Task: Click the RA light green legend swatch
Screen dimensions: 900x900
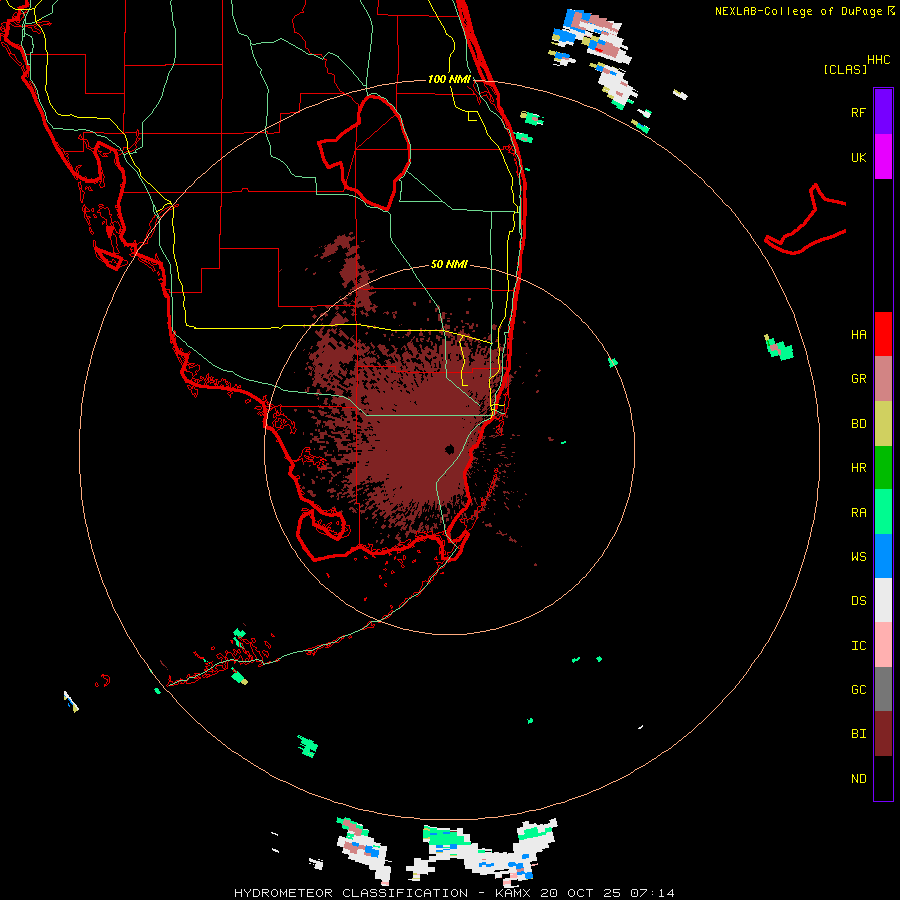Action: tap(883, 512)
